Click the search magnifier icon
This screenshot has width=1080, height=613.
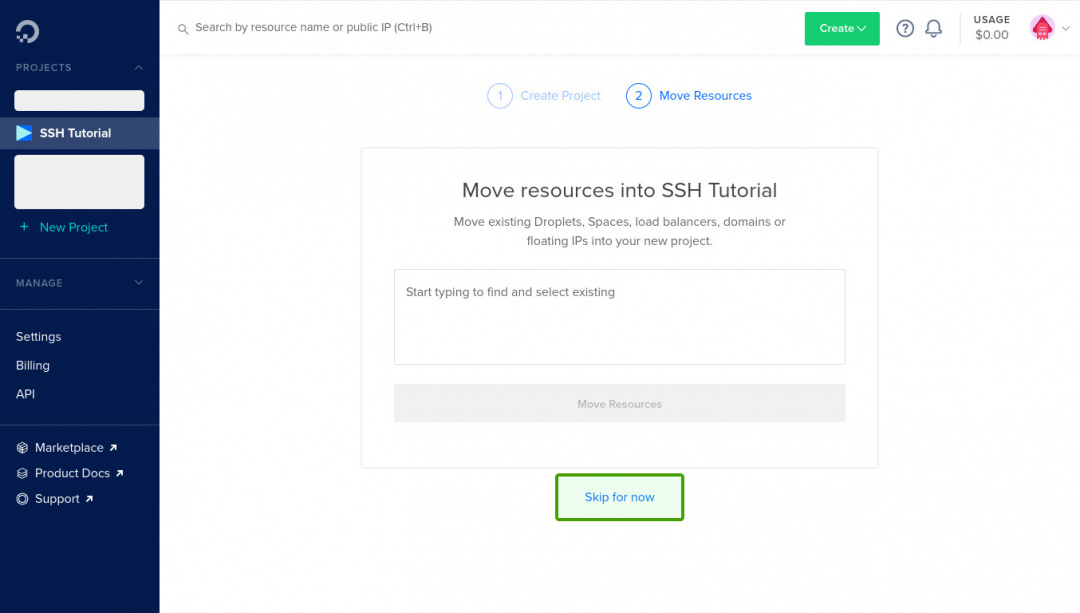(x=183, y=29)
